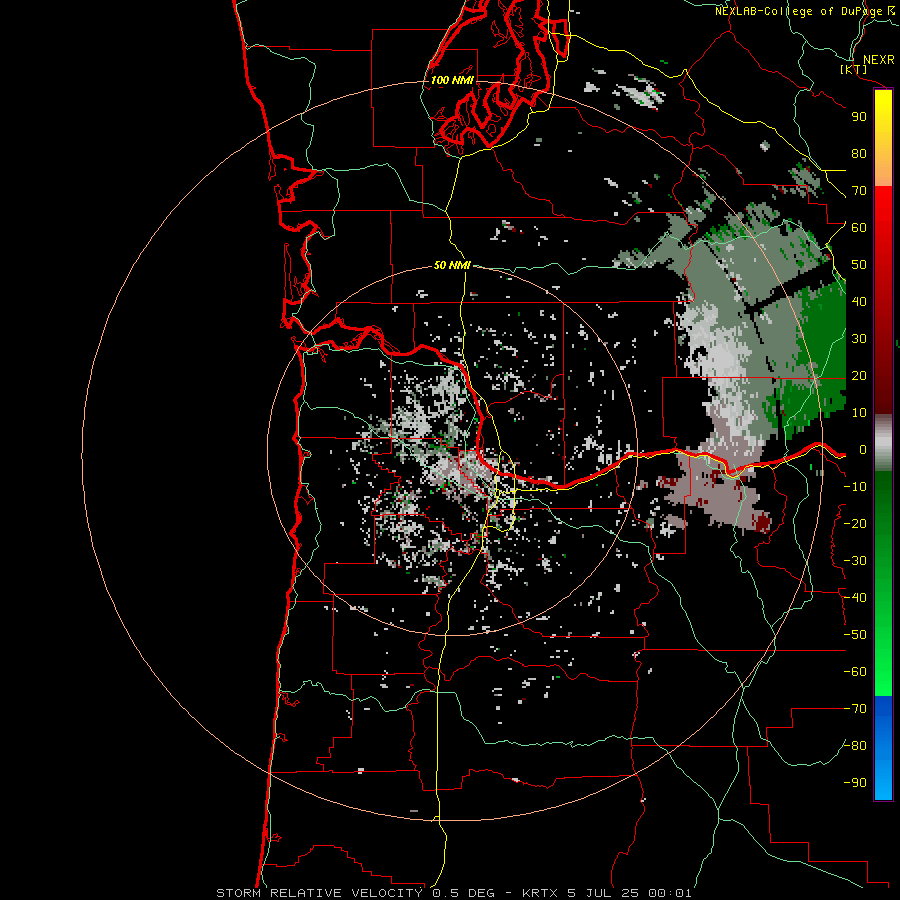Click the 60 value on the velocity scale
Viewport: 900px width, 900px height.
859,228
